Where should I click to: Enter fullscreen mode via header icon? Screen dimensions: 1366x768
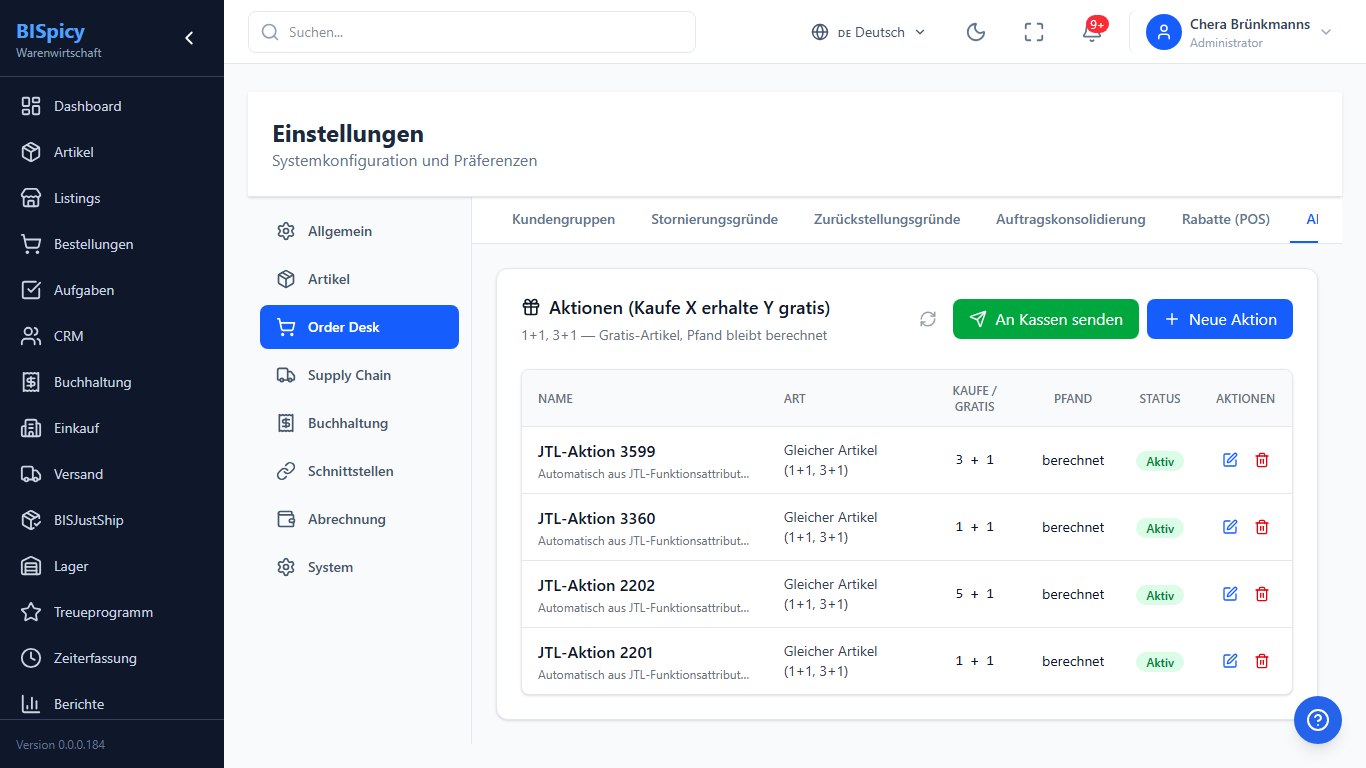(x=1034, y=32)
